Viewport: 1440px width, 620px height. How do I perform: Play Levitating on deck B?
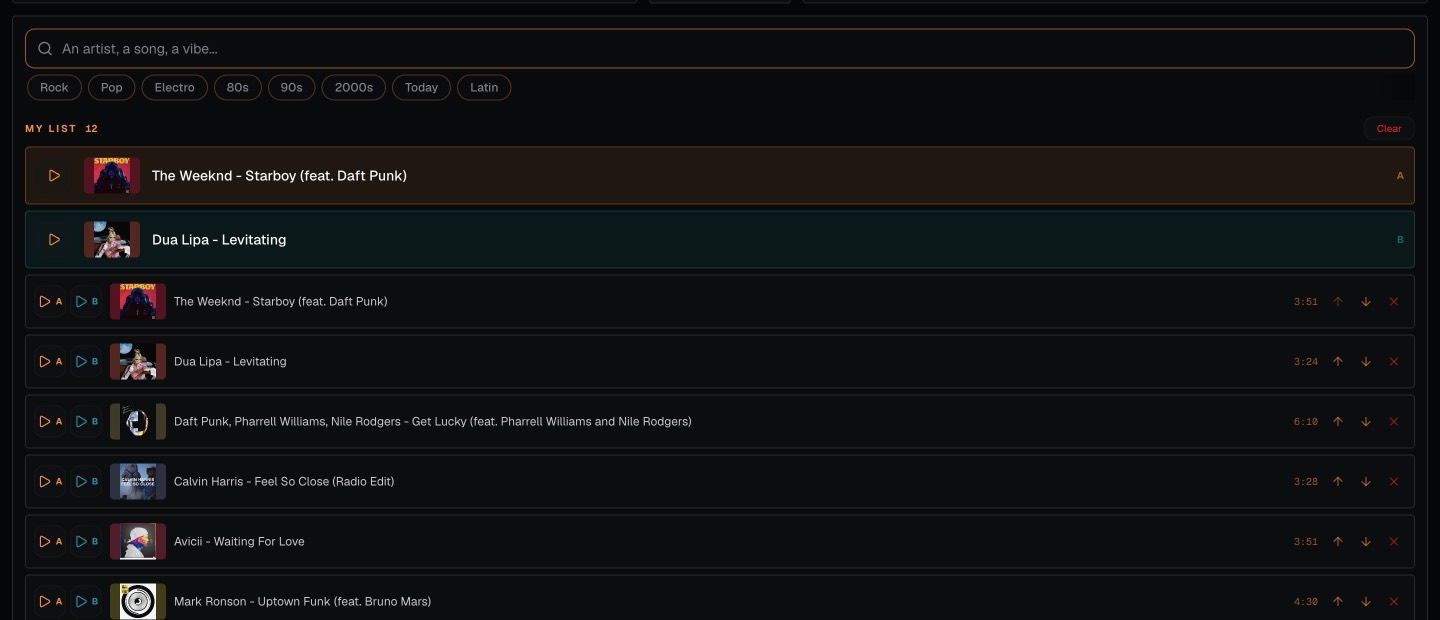(x=54, y=240)
